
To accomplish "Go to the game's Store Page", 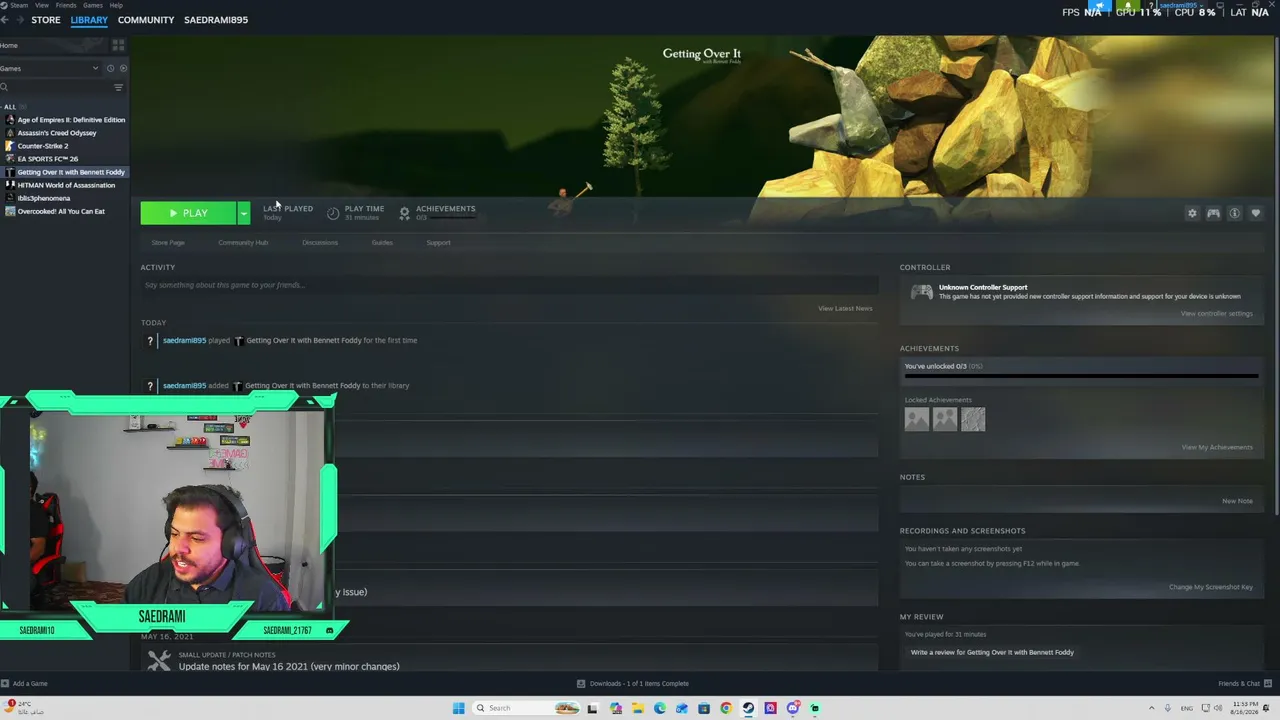I will click(x=168, y=243).
